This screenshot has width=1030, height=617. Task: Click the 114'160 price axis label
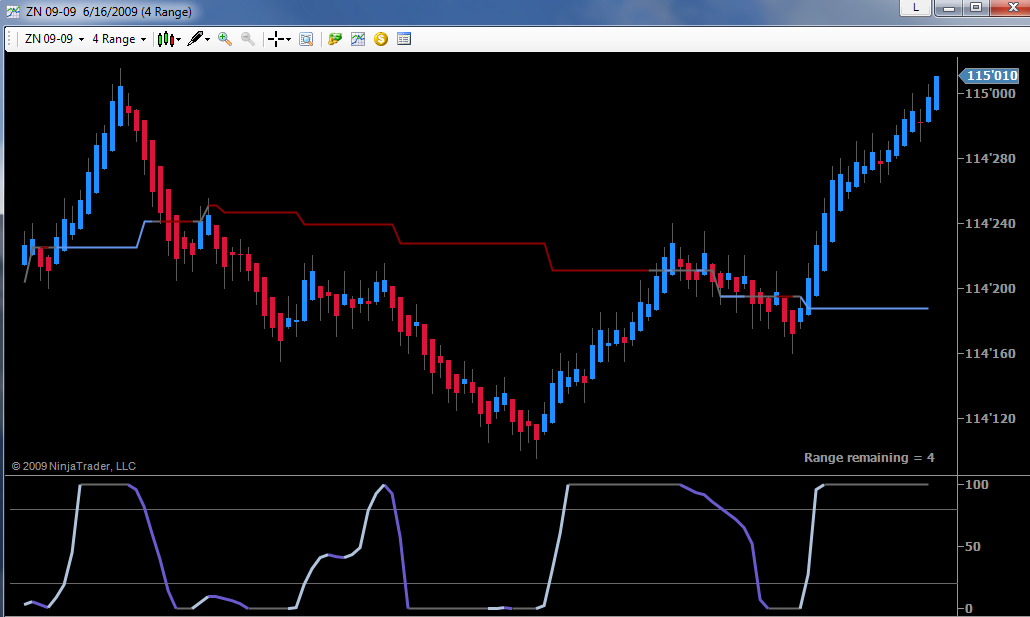(990, 354)
